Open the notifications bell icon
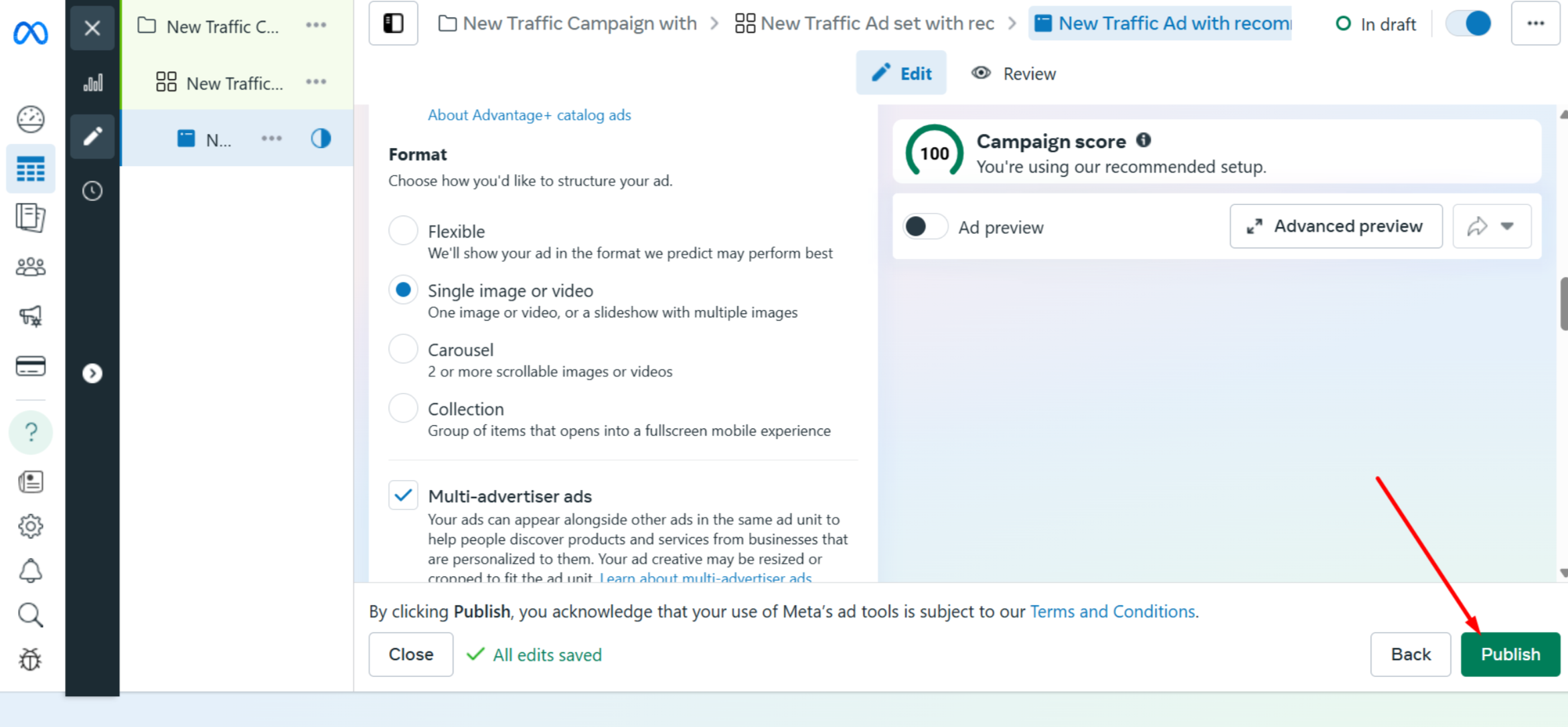Image resolution: width=1568 pixels, height=727 pixels. pos(31,571)
